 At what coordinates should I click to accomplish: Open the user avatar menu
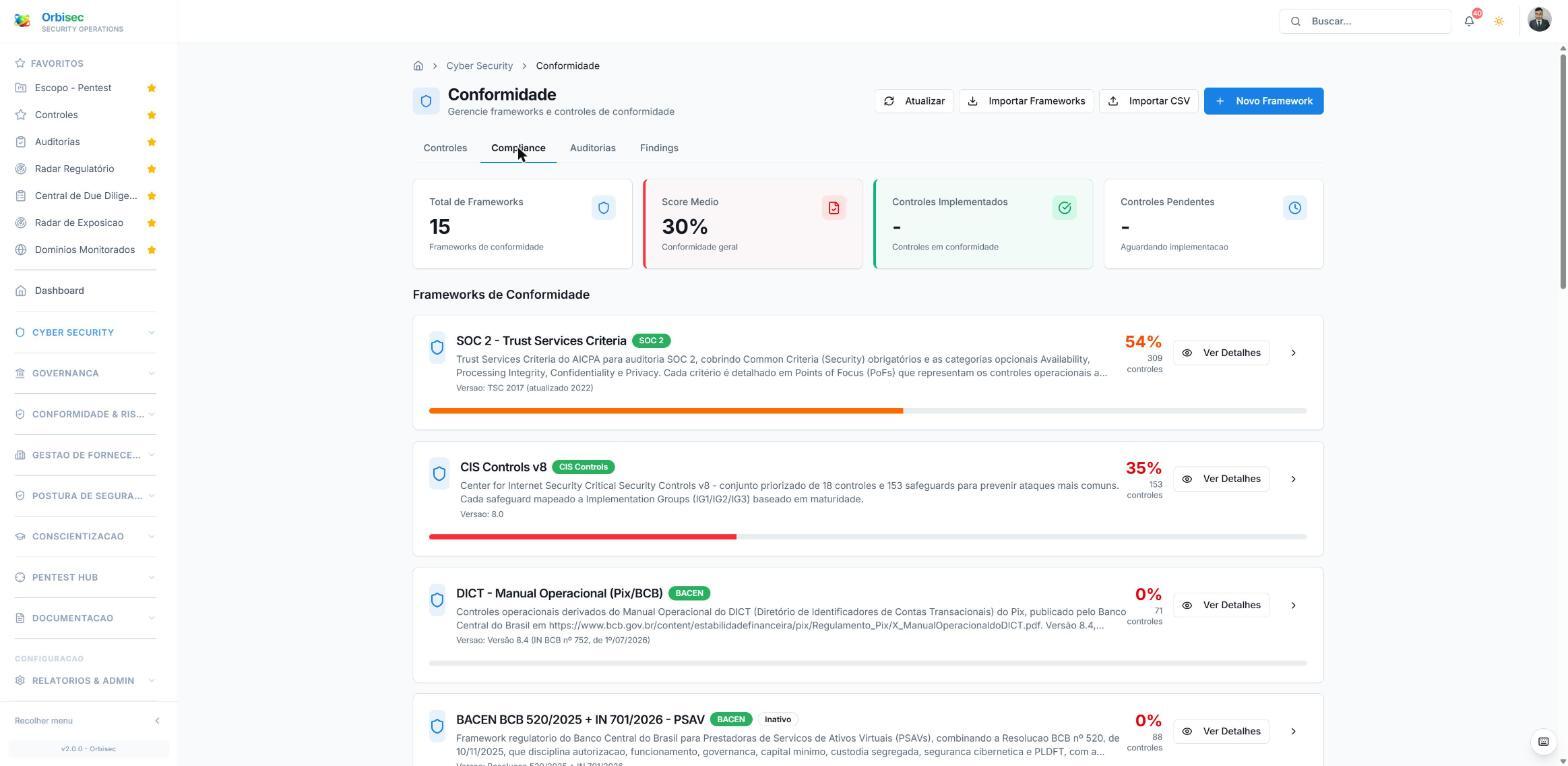point(1539,19)
